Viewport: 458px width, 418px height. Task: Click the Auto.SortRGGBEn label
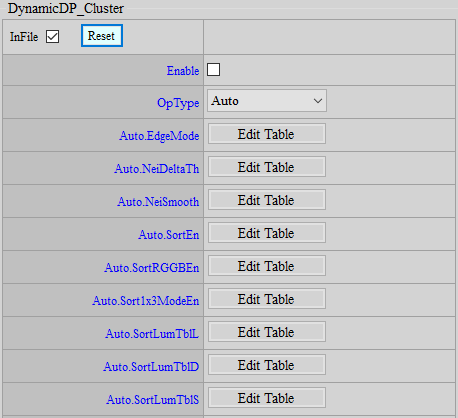151,268
